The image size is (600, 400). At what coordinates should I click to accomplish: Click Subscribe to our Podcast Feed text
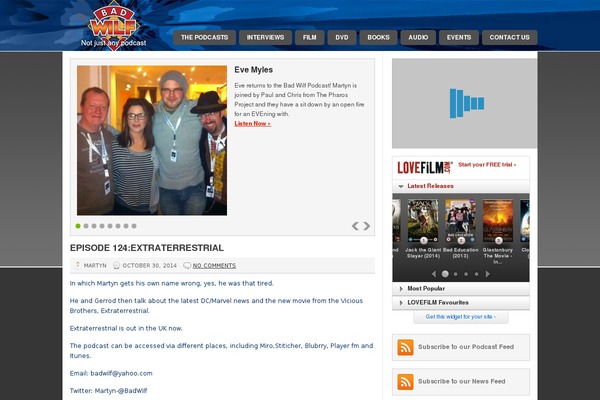(x=466, y=347)
